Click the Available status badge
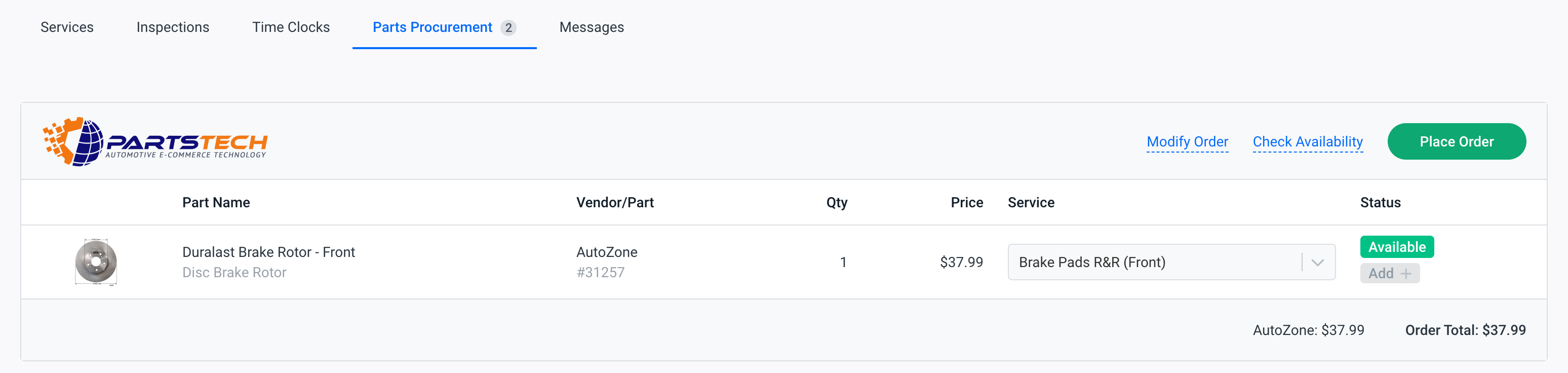The width and height of the screenshot is (1568, 373). coord(1396,246)
